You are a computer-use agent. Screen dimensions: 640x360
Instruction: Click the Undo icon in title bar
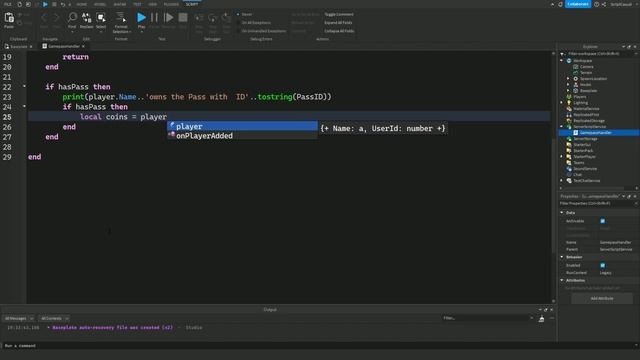(63, 4)
